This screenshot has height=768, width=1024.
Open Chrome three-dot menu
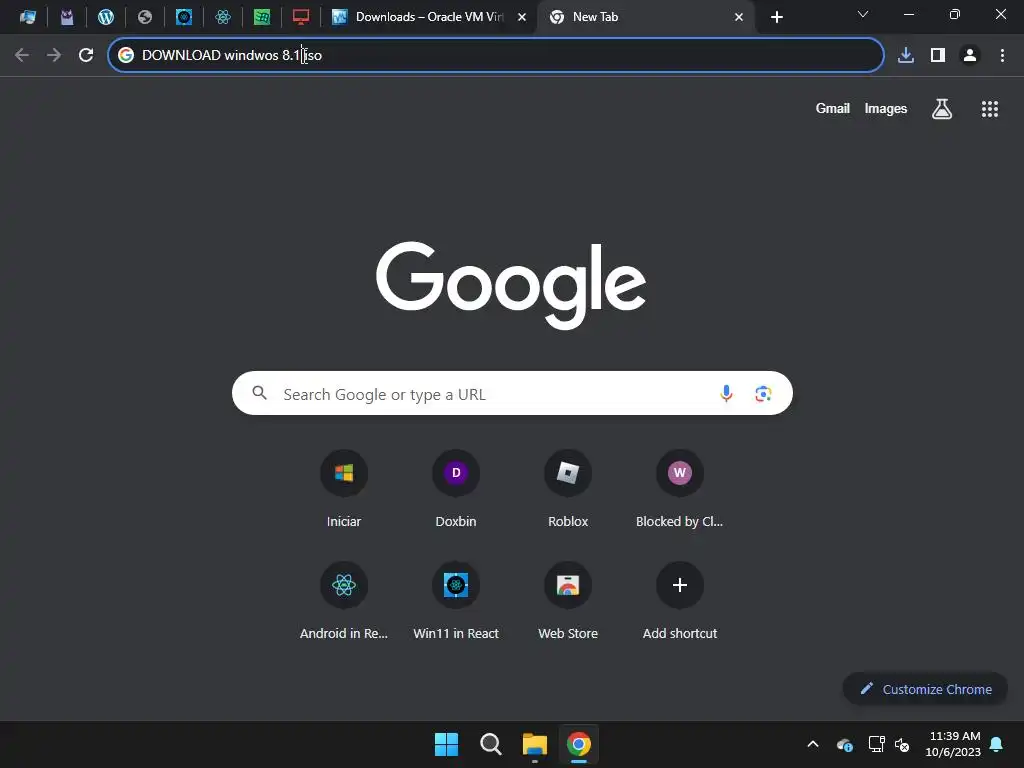pos(1002,55)
